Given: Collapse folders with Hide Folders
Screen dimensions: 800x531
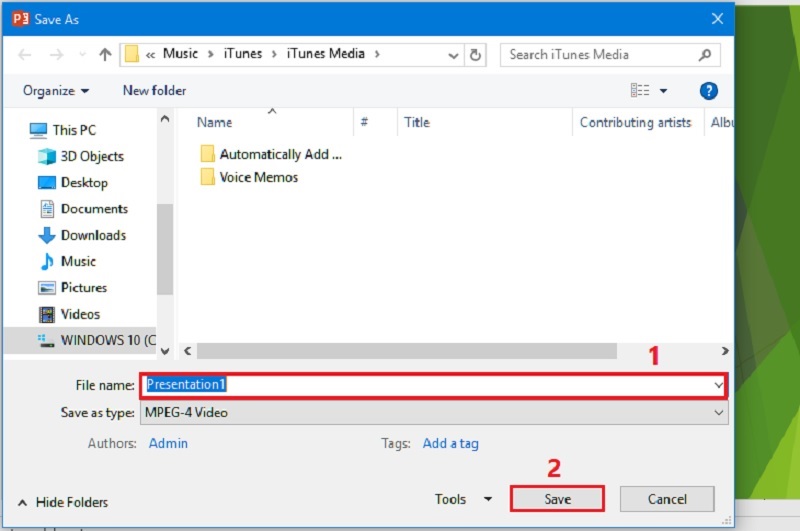Looking at the screenshot, I should tap(62, 502).
